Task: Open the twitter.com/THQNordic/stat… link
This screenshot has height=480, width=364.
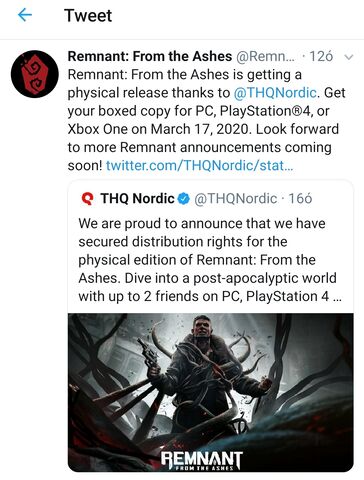Action: pos(200,165)
